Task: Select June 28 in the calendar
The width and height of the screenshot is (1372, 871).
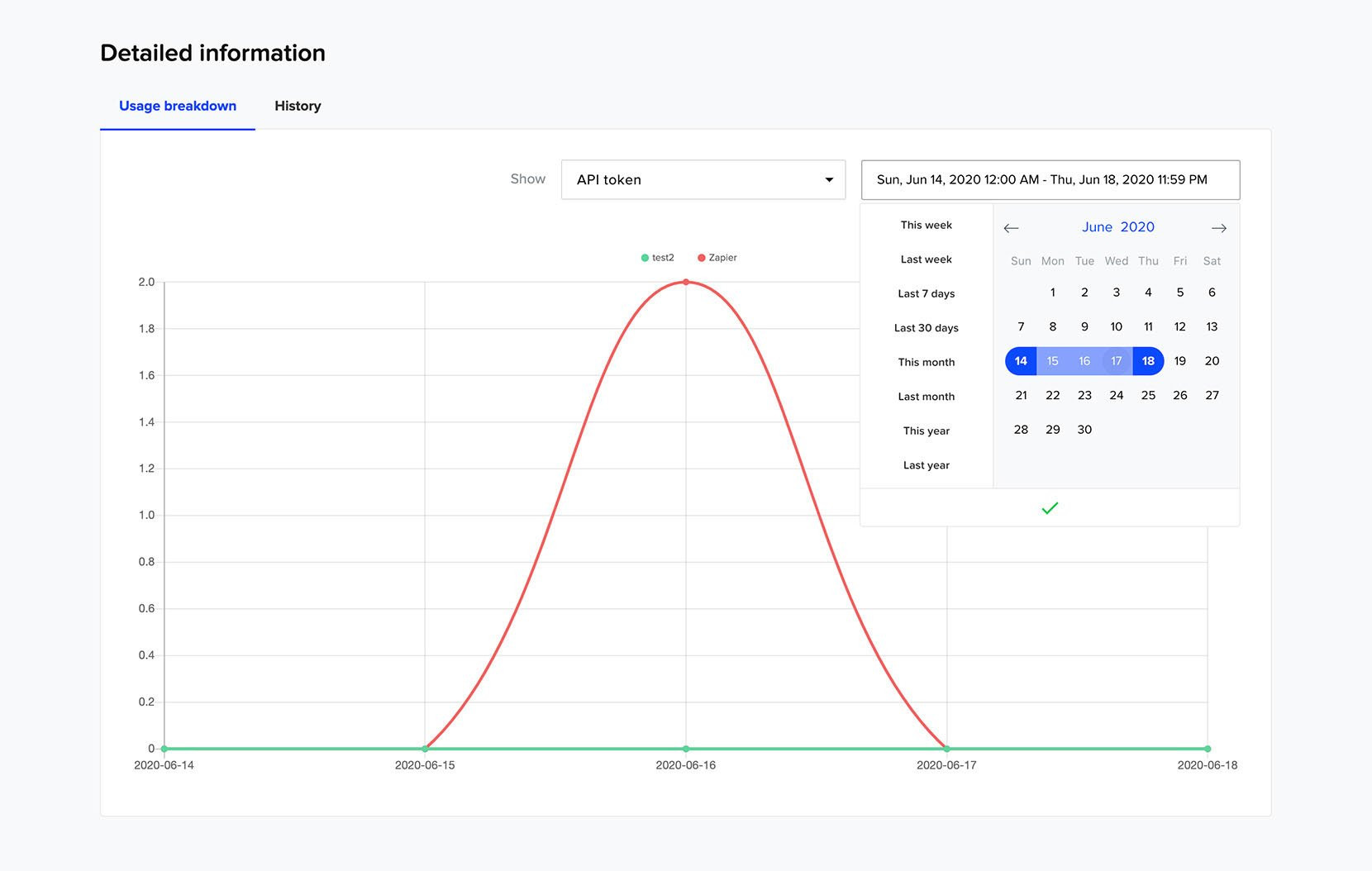Action: pos(1021,430)
